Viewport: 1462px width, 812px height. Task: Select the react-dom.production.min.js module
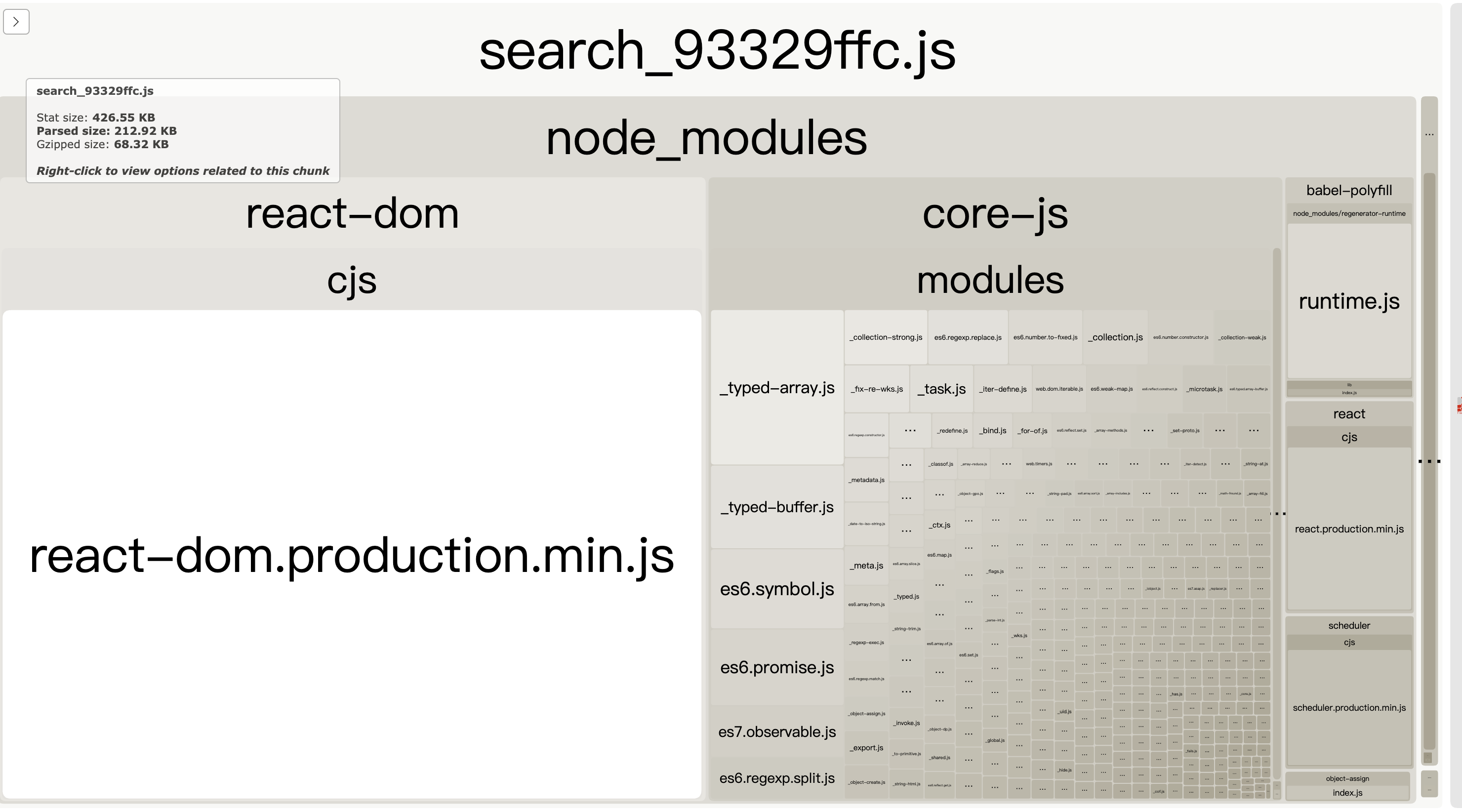(x=352, y=554)
